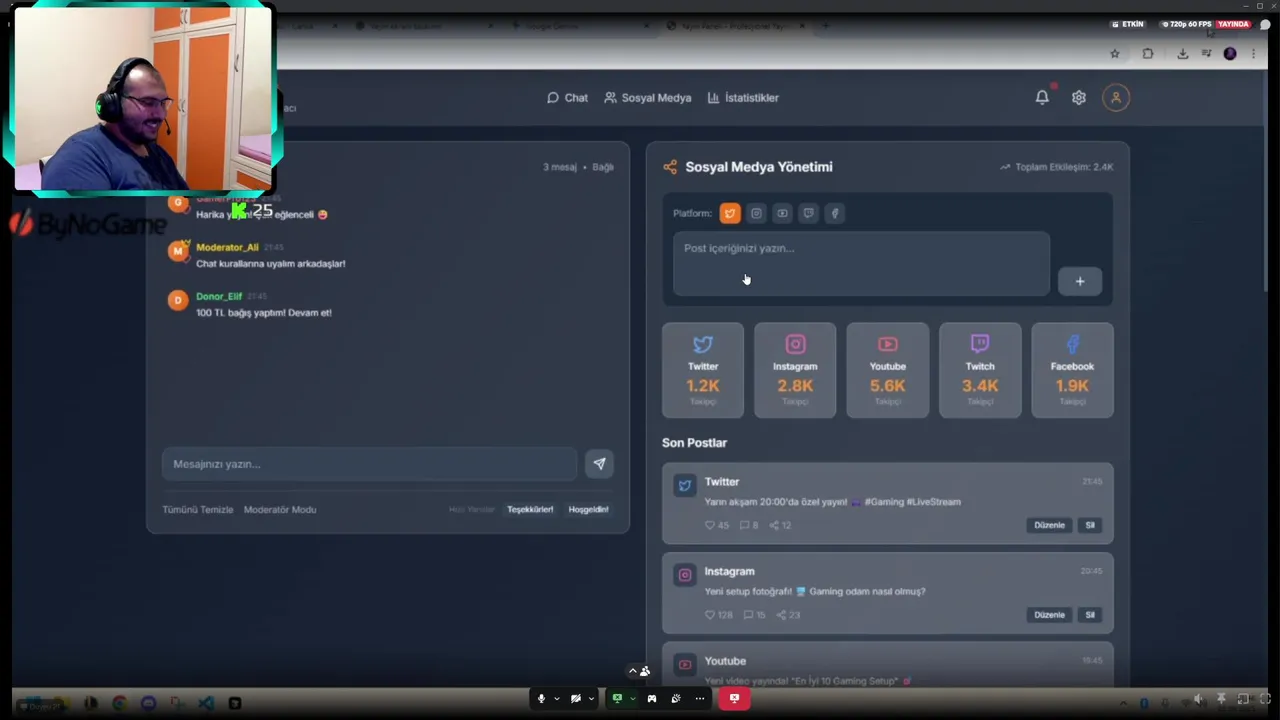Viewport: 1280px width, 720px height.
Task: Click the plus button to add post
Action: tap(1080, 281)
